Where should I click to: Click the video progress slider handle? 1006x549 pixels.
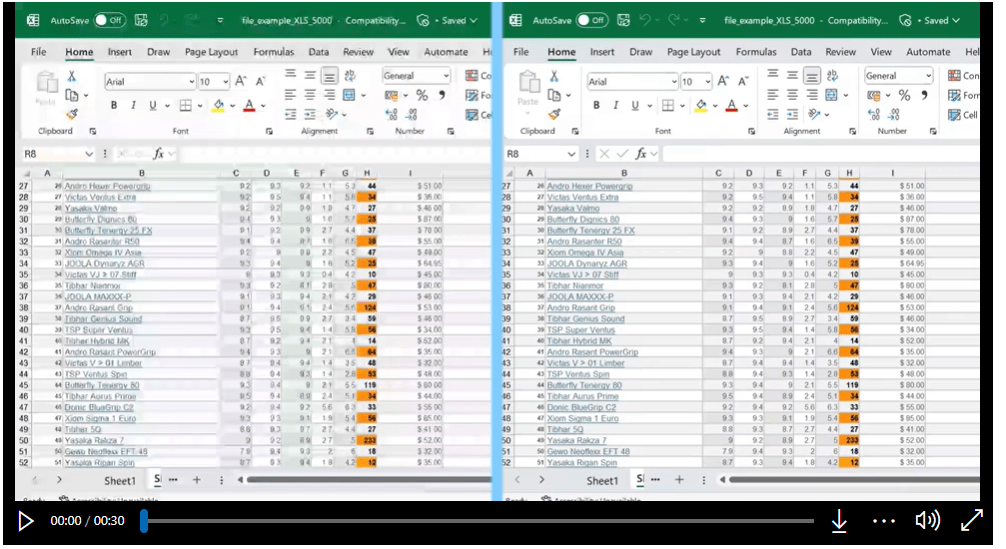point(144,520)
